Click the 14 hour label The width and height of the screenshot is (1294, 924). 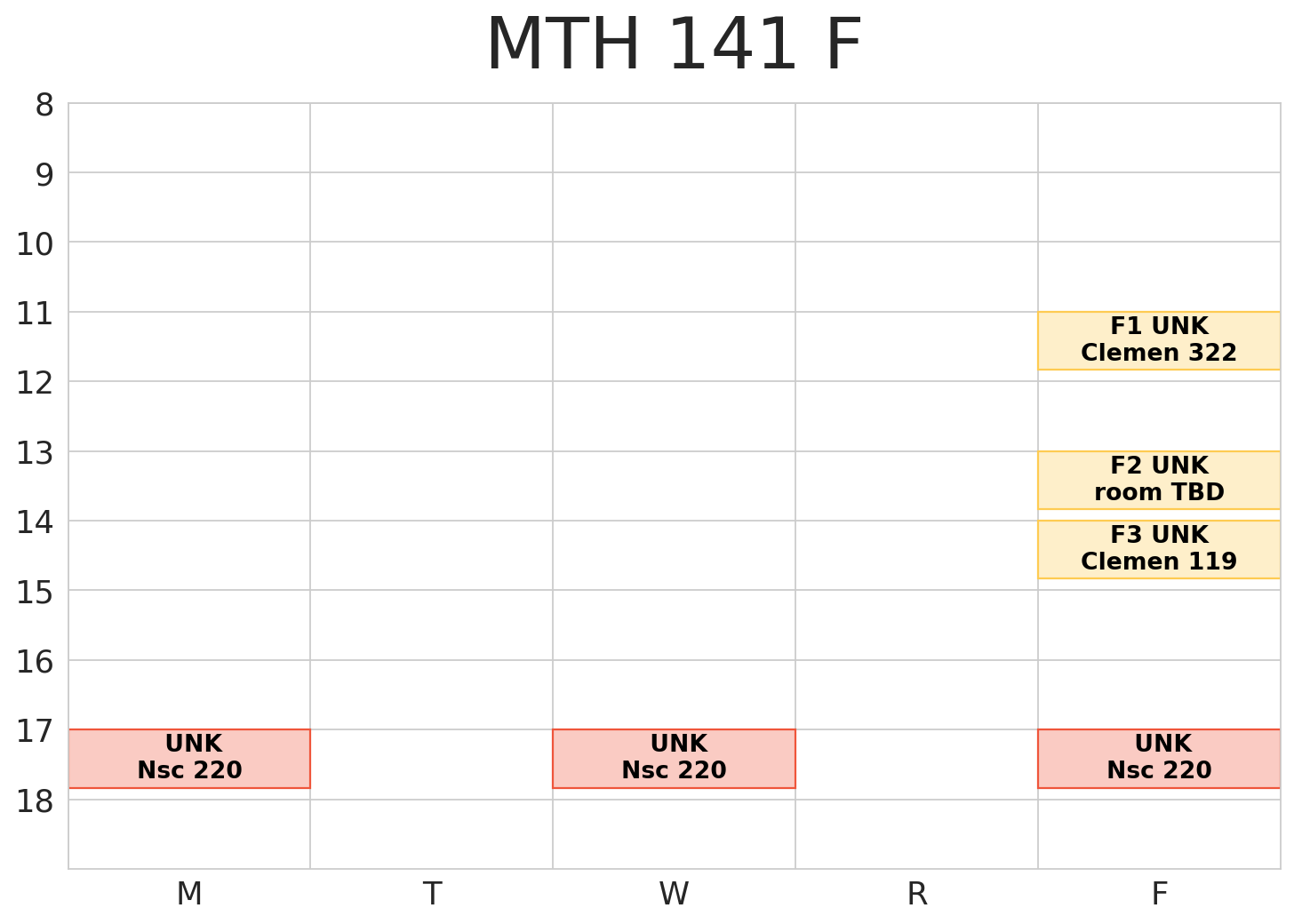36,522
